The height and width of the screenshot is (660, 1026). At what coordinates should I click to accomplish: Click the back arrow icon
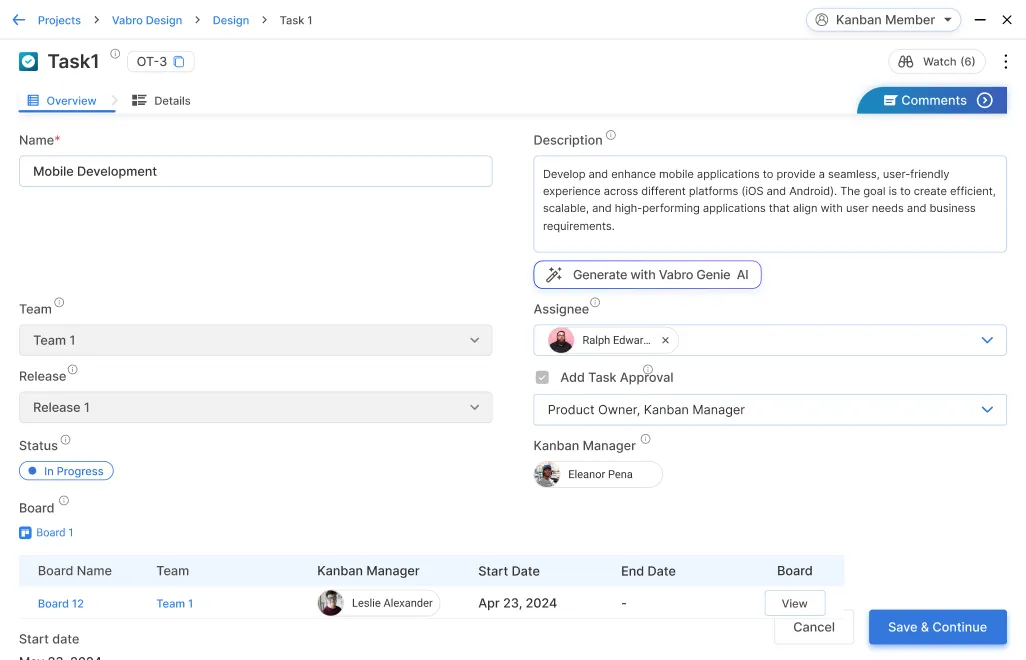pos(18,20)
